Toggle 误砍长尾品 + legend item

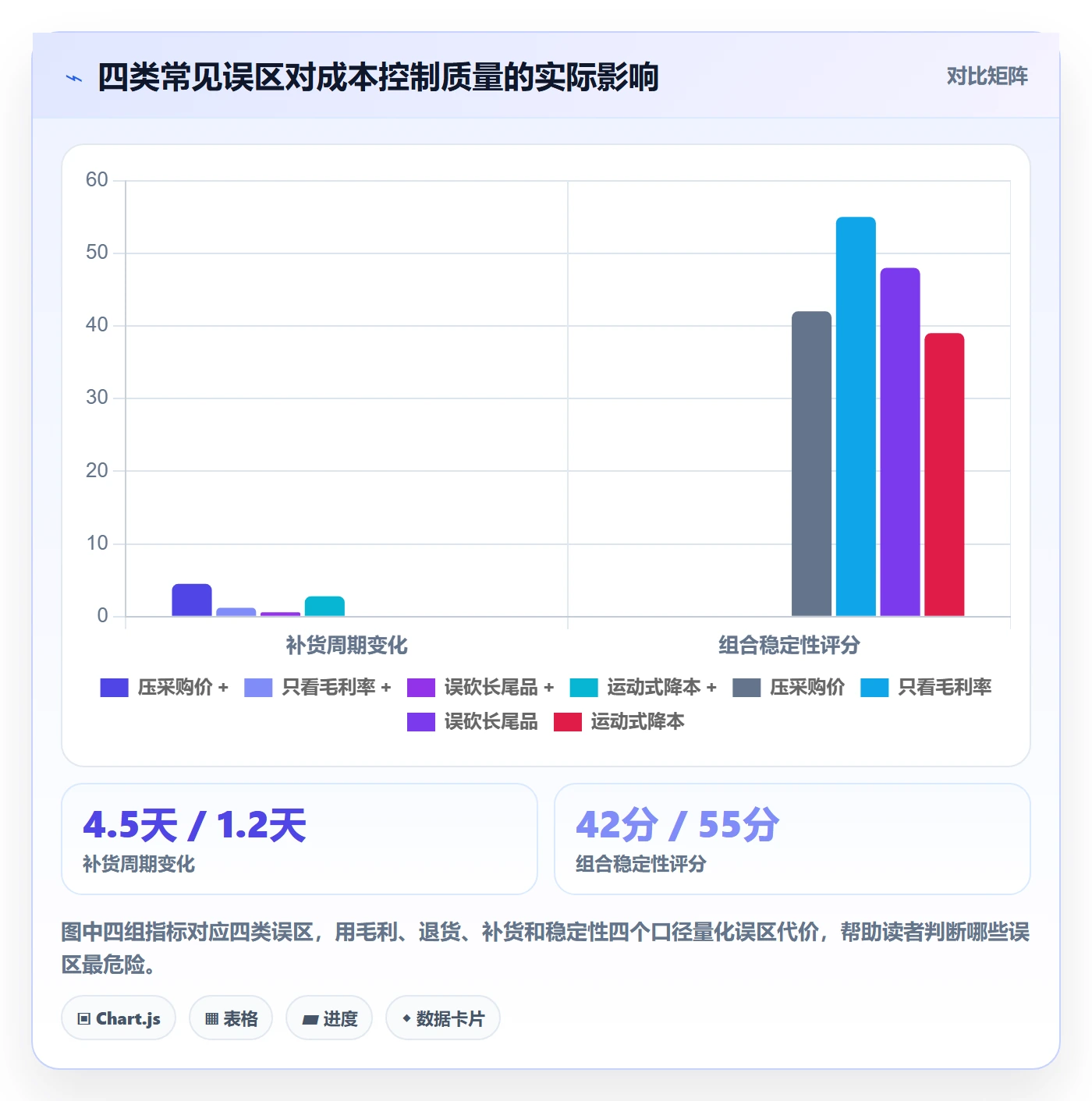pyautogui.click(x=480, y=688)
